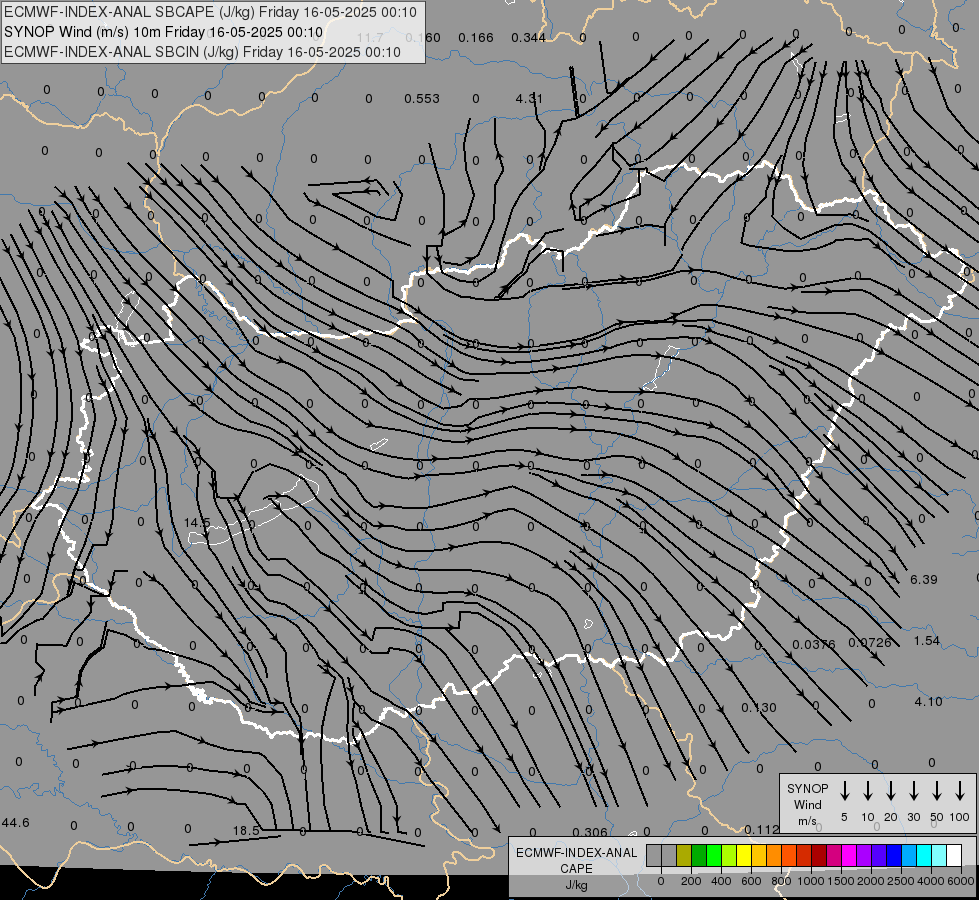Click the J/kg unit label in legend

click(x=576, y=885)
